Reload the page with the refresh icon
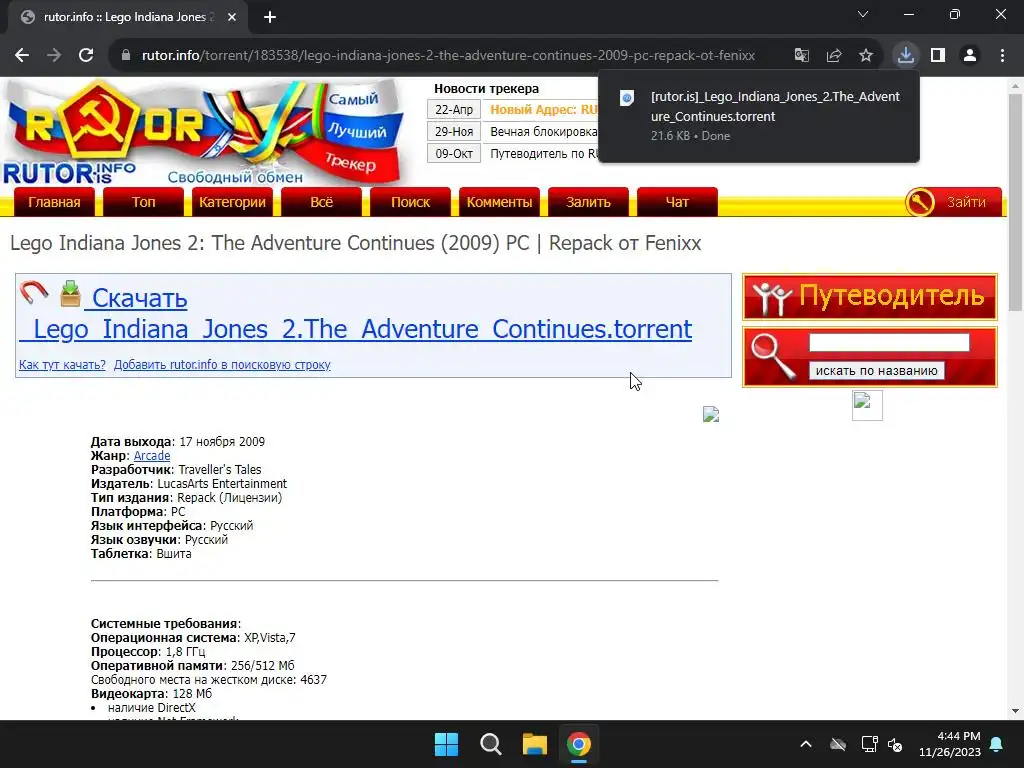Image resolution: width=1024 pixels, height=768 pixels. point(86,56)
